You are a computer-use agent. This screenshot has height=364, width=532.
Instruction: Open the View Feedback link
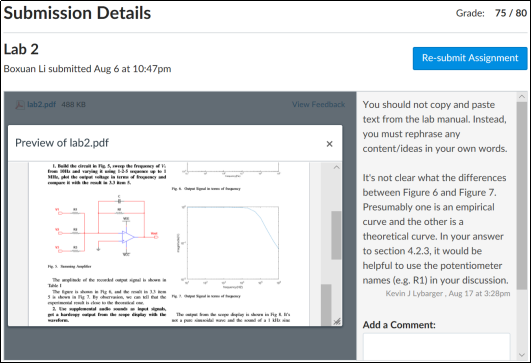click(318, 104)
